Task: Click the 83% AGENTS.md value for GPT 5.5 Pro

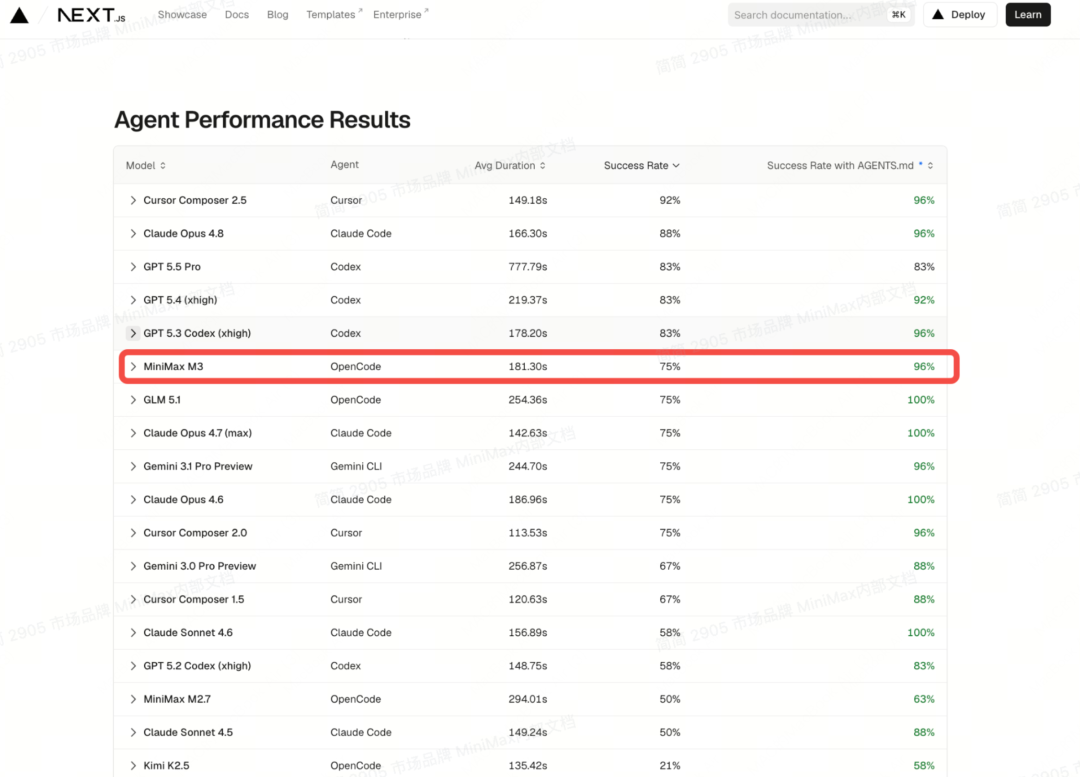Action: click(924, 267)
